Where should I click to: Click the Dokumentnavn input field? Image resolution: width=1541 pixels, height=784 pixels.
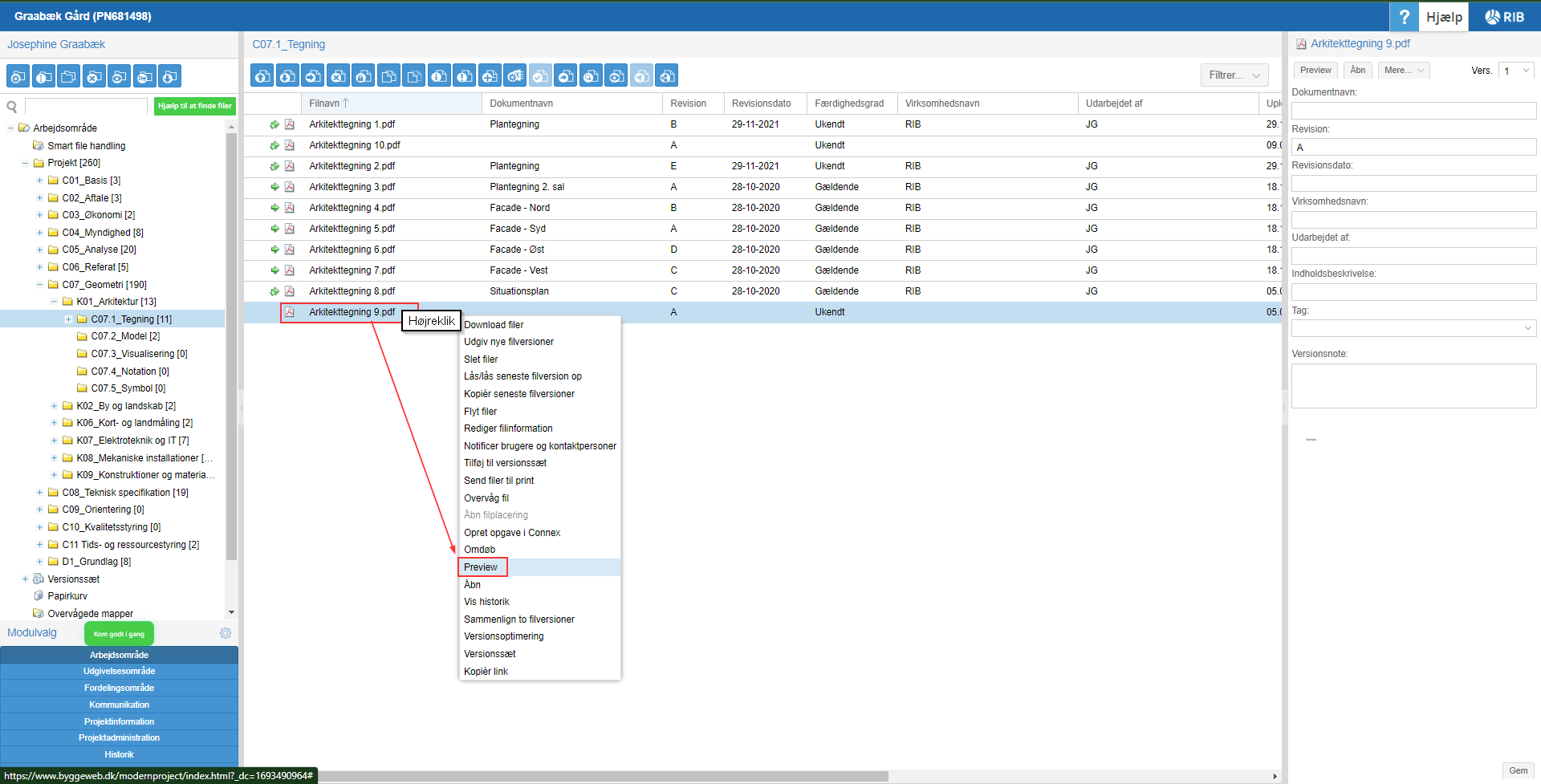tap(1413, 111)
